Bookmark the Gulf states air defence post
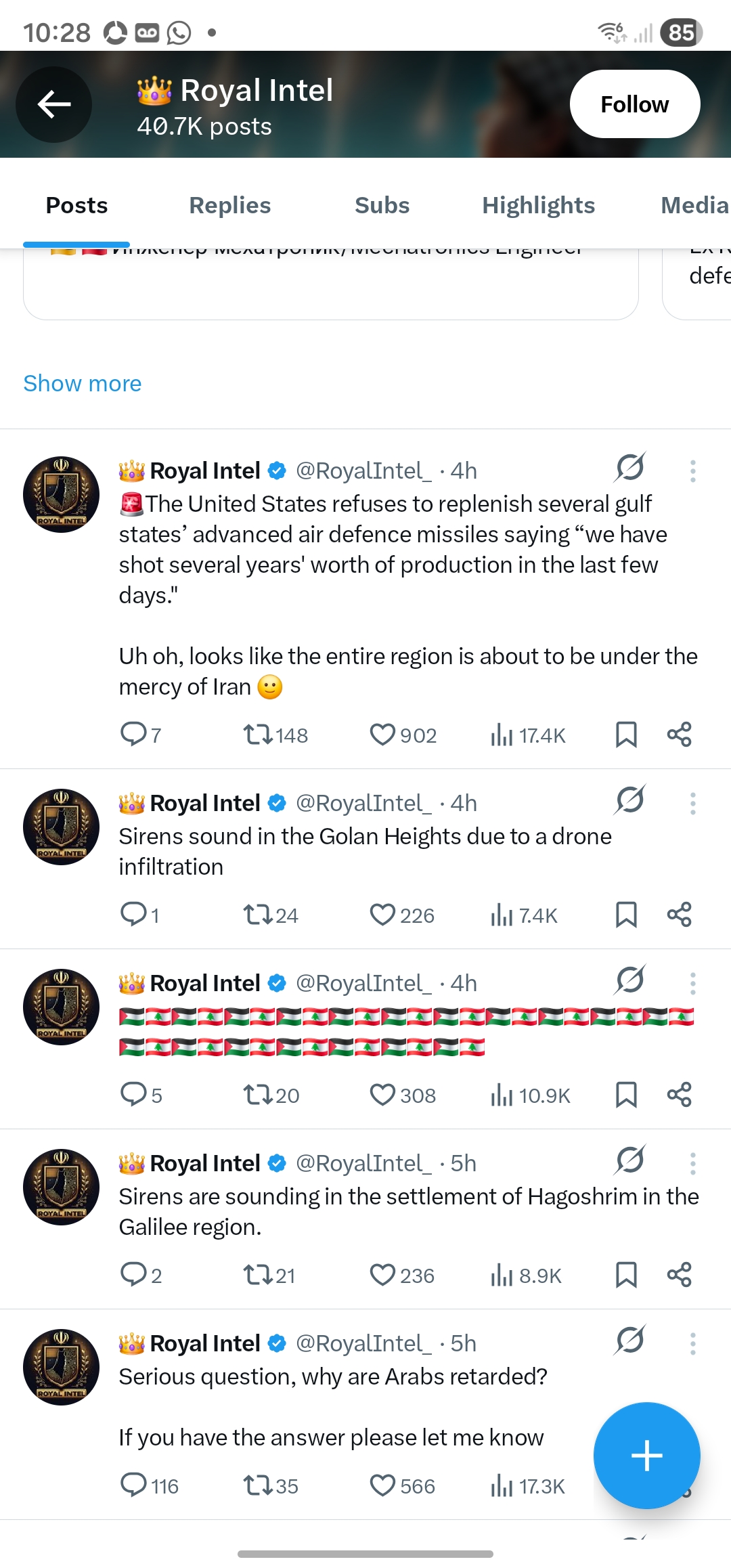 point(626,735)
